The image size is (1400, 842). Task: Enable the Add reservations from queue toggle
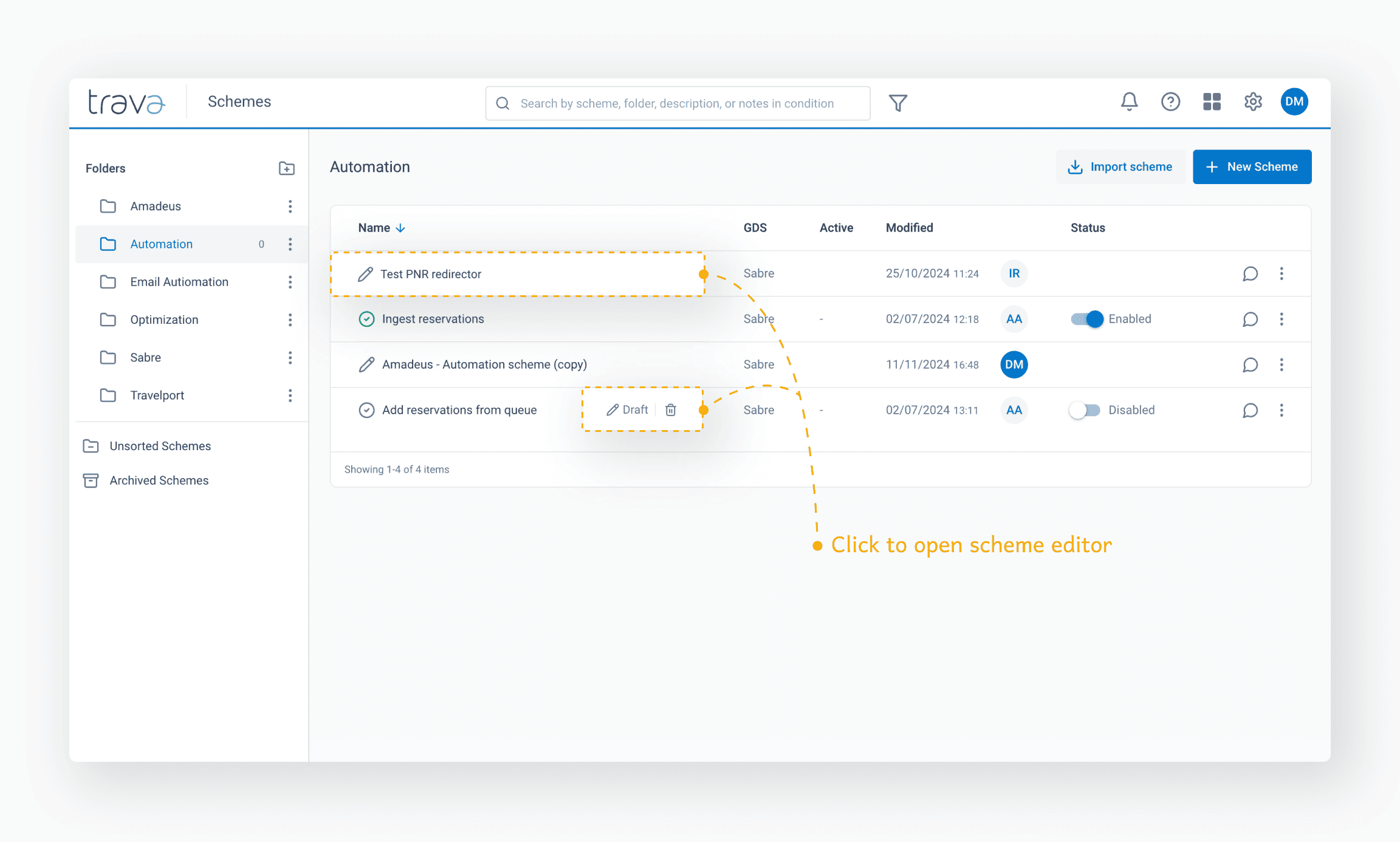(1085, 410)
